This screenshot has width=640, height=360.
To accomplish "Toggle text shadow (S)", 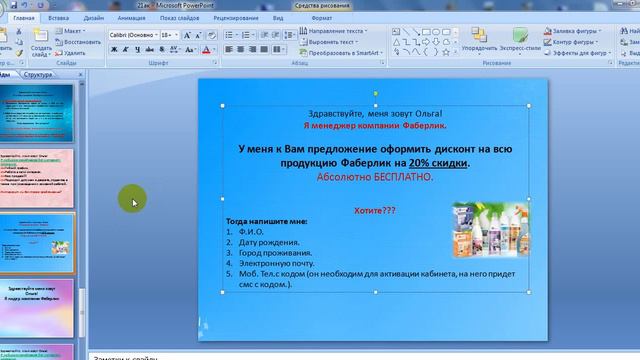I will (162, 49).
